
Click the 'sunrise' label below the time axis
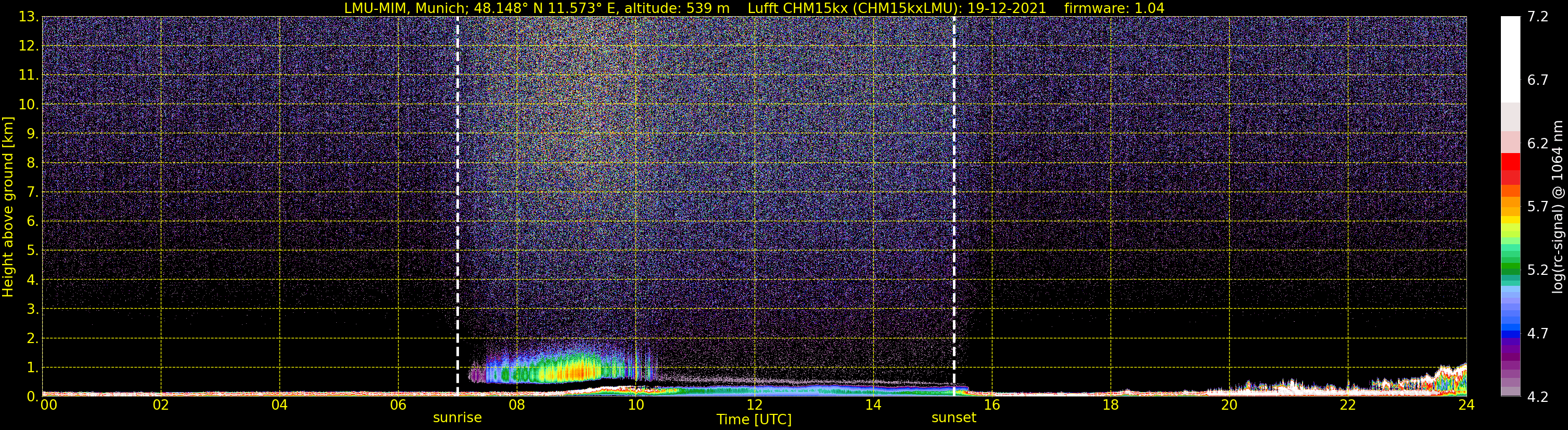click(457, 418)
